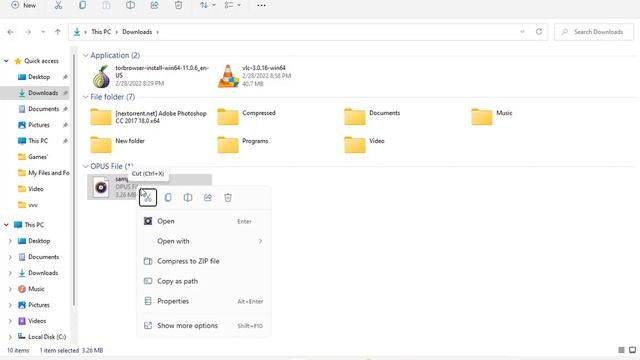Collapse the Application (2) group

tap(85, 55)
